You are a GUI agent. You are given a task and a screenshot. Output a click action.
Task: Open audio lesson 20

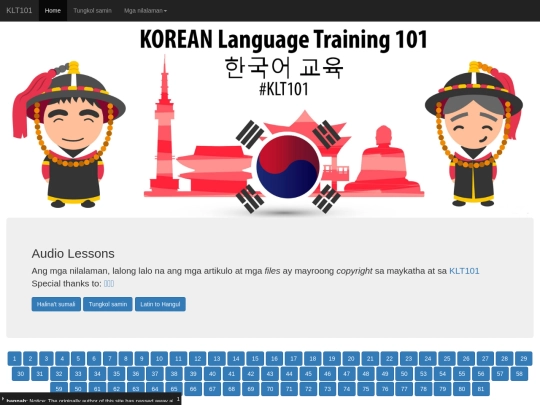(351, 359)
